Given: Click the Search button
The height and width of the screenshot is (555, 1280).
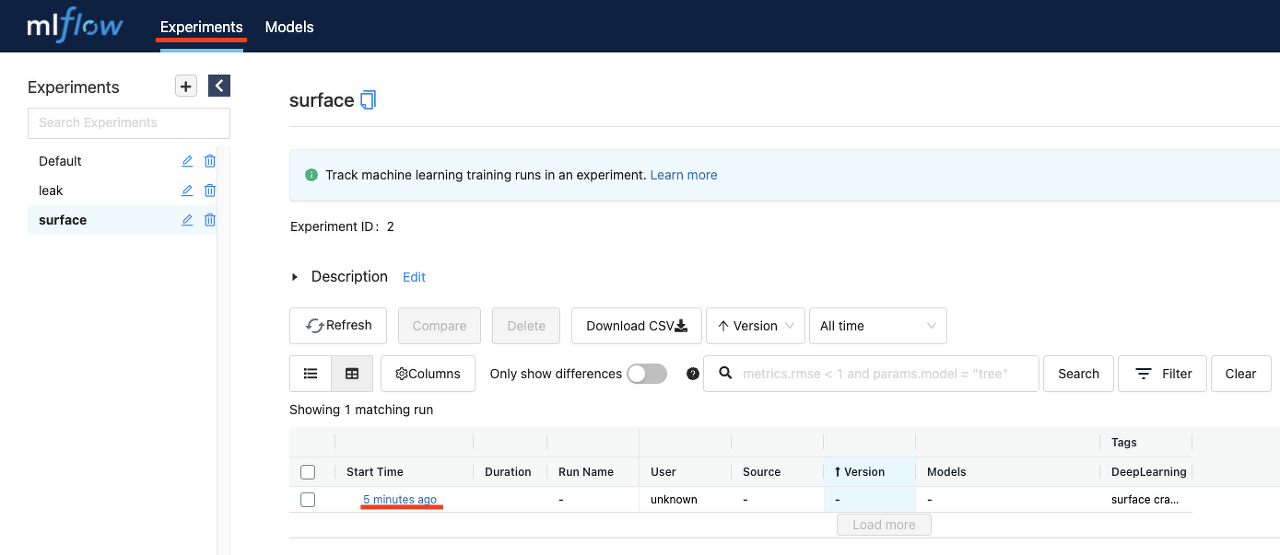Looking at the screenshot, I should click(x=1079, y=374).
